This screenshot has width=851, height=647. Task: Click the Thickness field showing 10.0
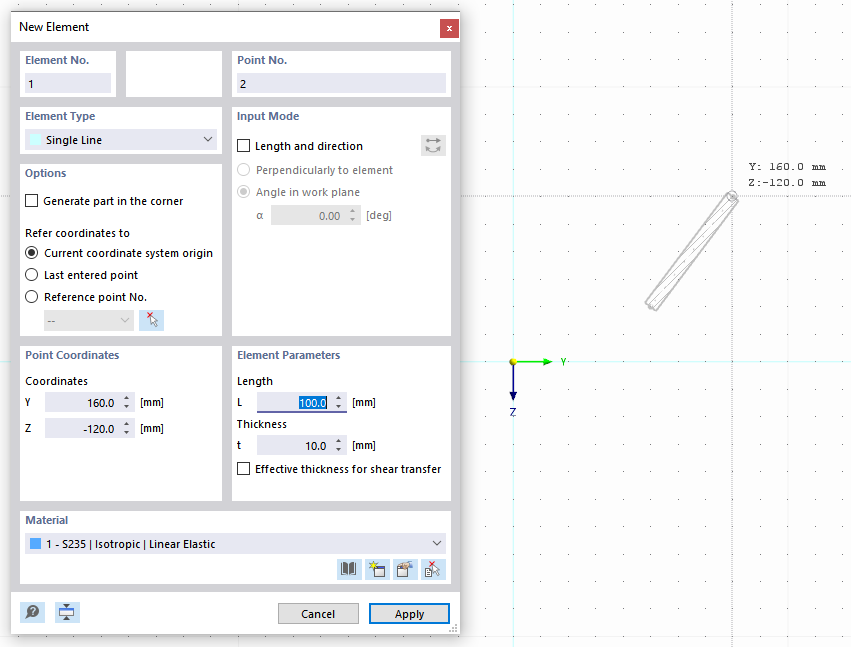[301, 446]
